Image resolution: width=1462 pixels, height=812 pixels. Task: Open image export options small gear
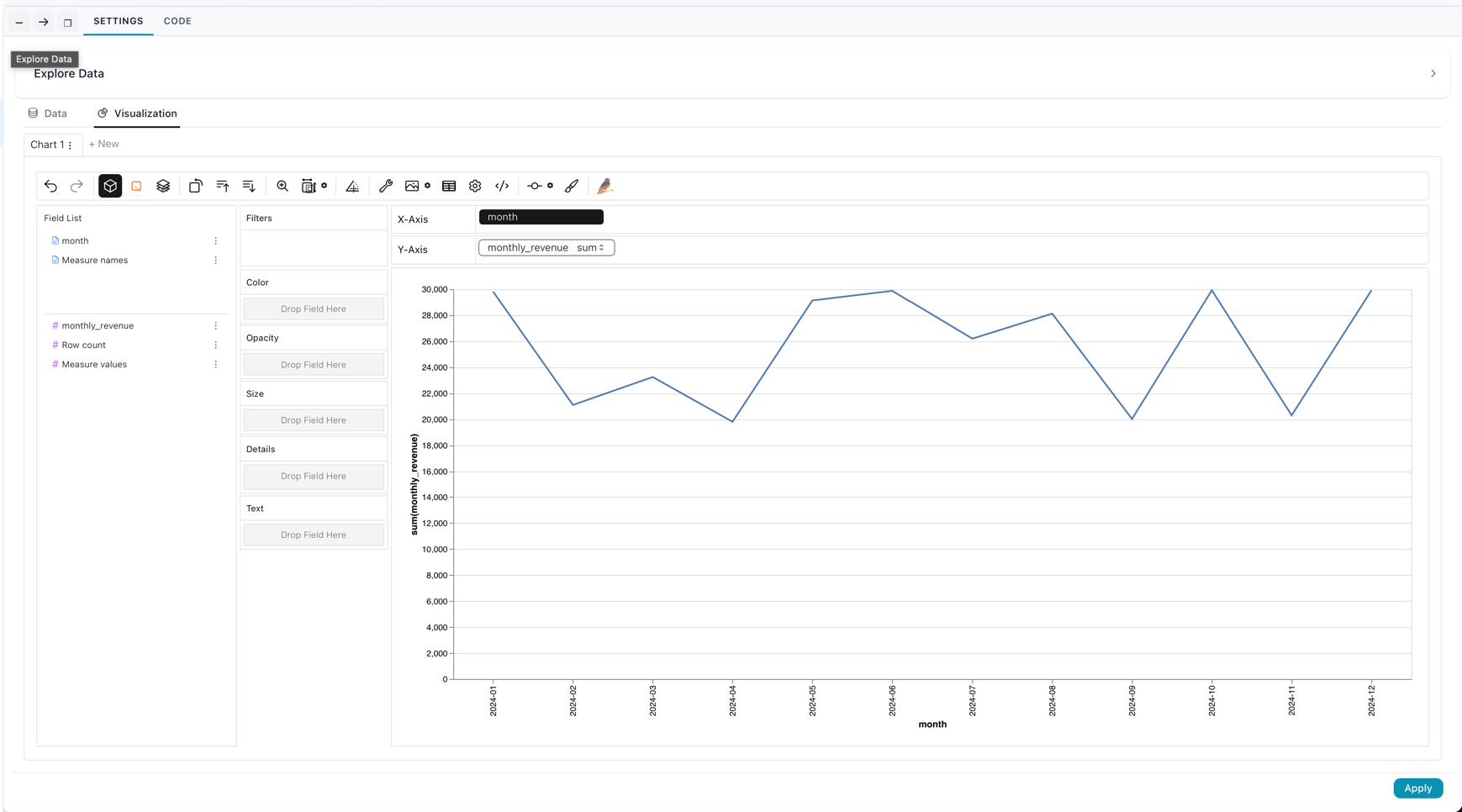pyautogui.click(x=428, y=186)
